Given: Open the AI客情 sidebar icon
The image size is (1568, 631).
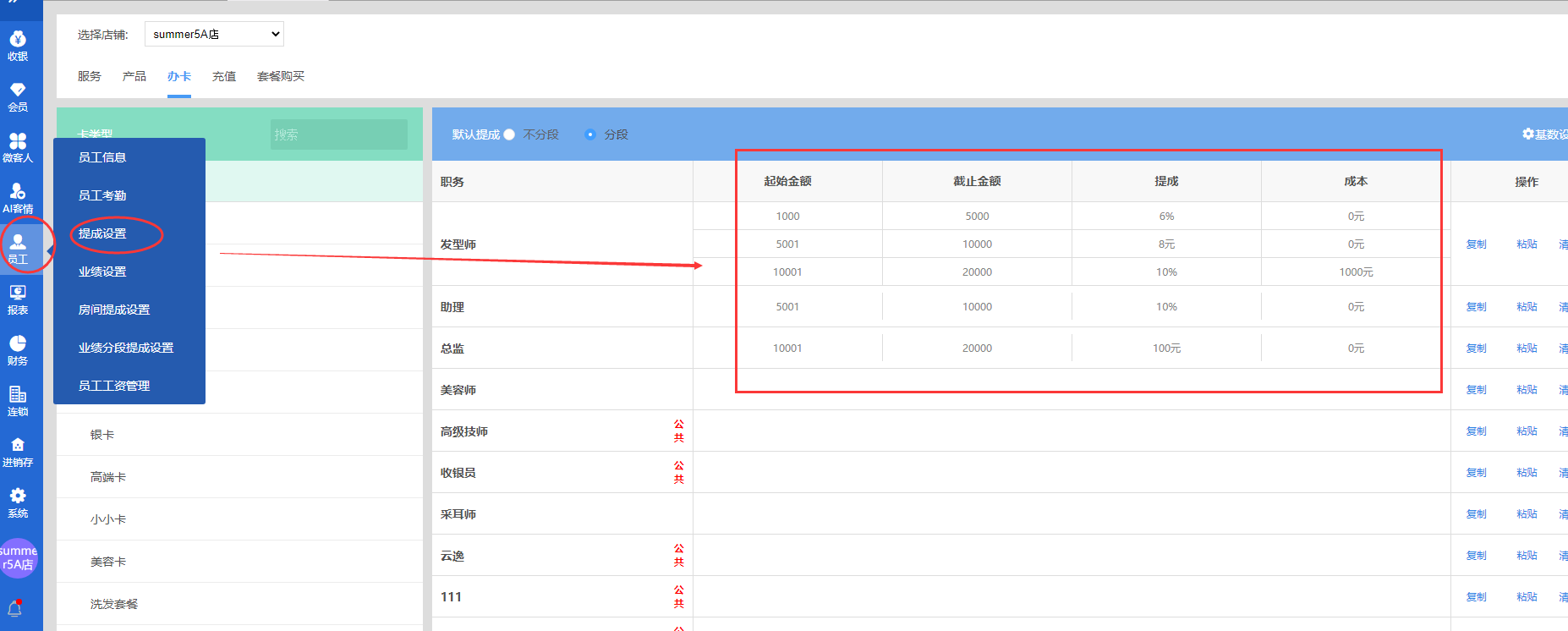Looking at the screenshot, I should point(18,199).
